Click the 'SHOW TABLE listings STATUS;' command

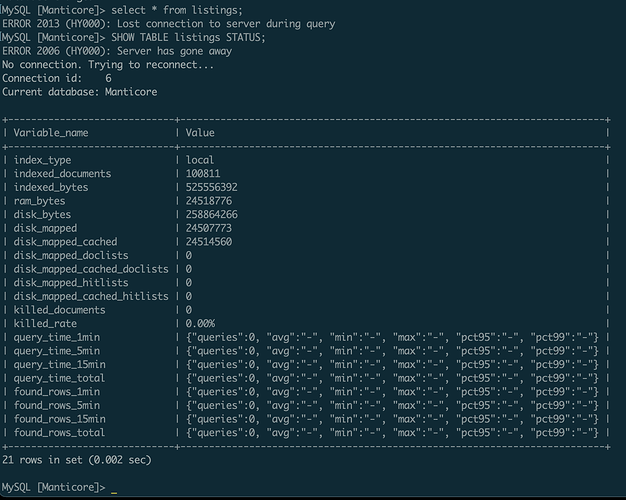188,38
